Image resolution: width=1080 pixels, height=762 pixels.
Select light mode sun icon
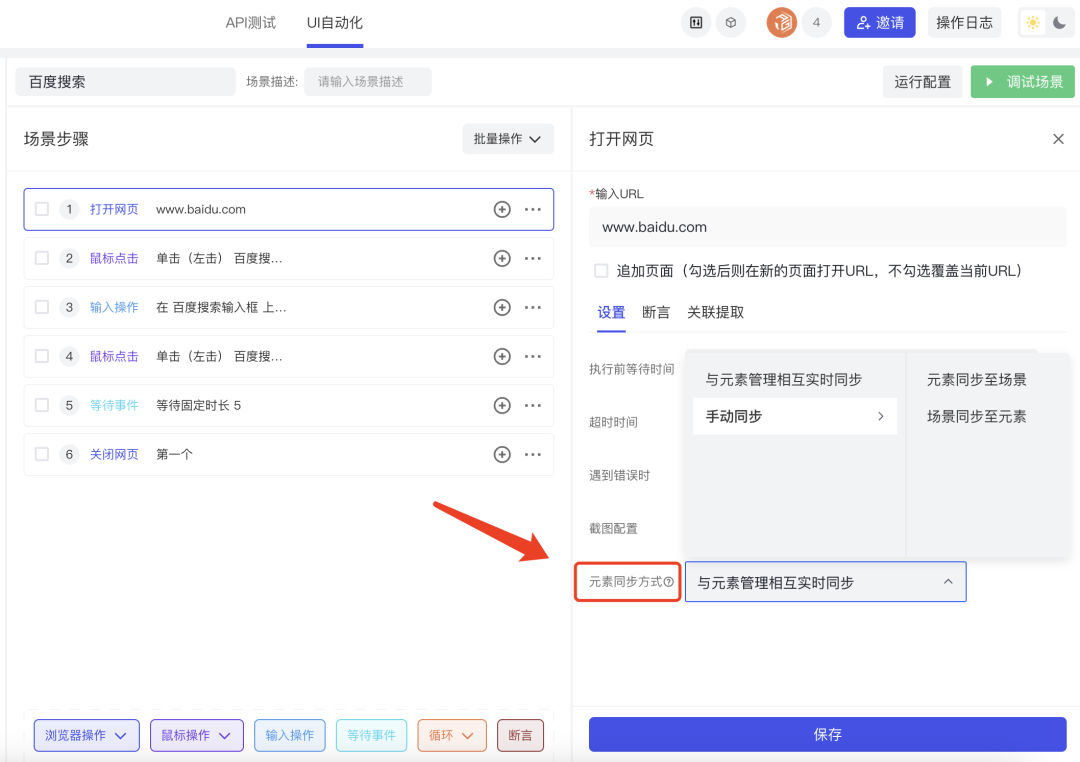[x=1033, y=23]
